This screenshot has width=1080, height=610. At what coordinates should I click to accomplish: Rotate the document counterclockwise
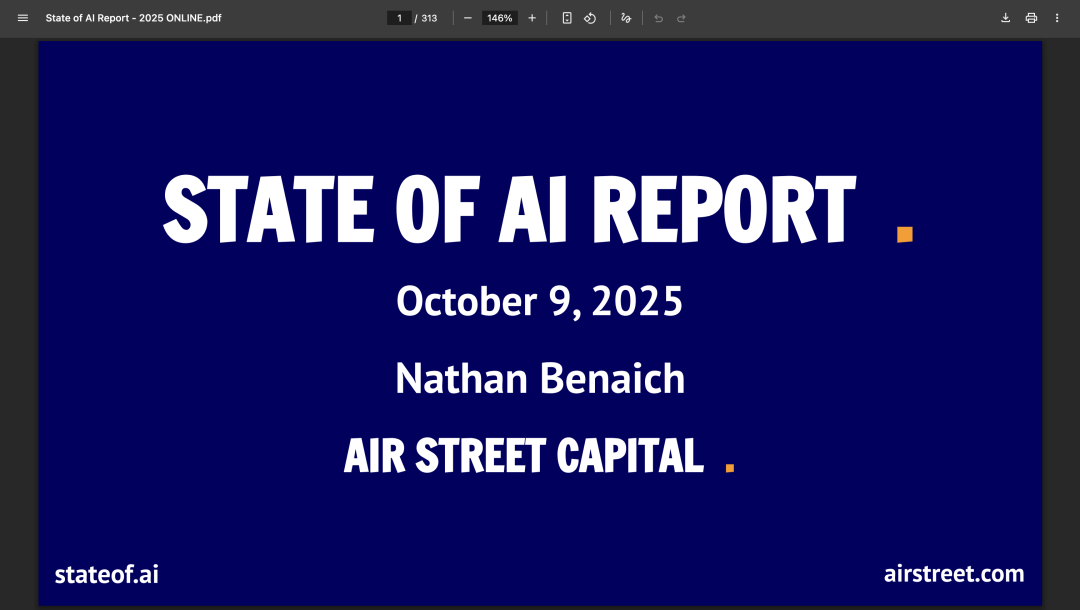point(590,18)
